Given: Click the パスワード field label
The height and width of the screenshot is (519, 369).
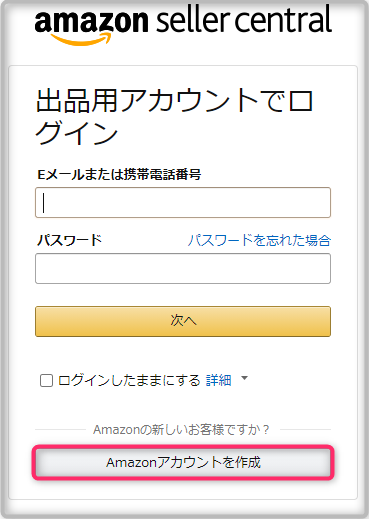Looking at the screenshot, I should tap(69, 240).
